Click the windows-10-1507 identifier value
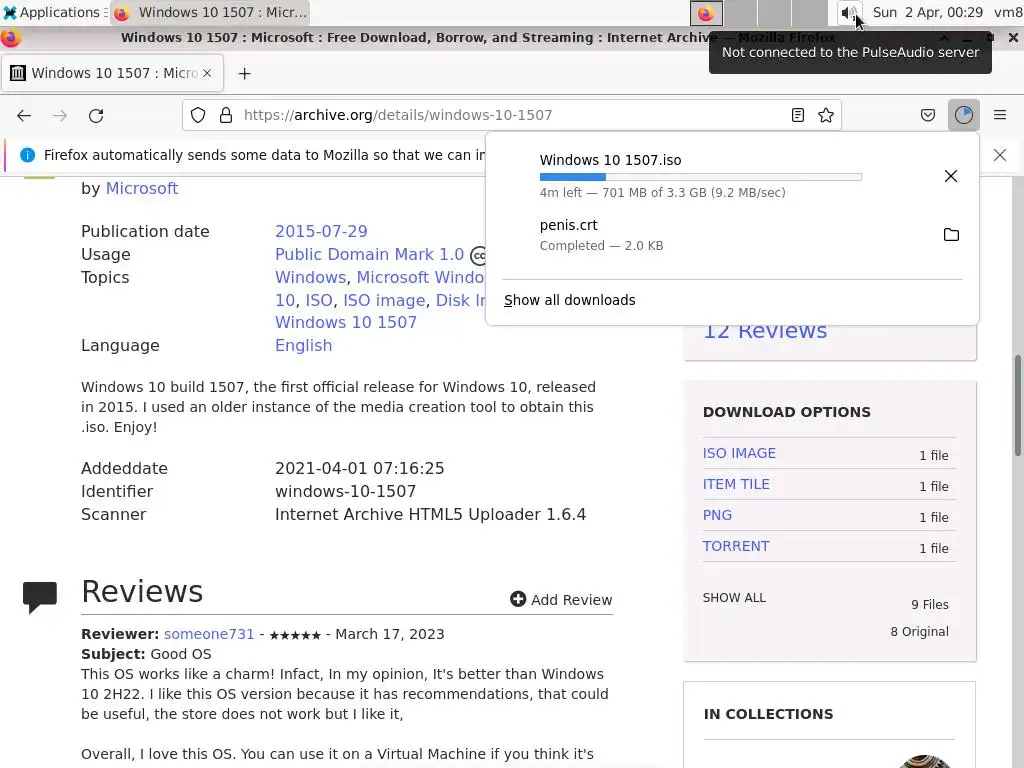 [x=345, y=491]
